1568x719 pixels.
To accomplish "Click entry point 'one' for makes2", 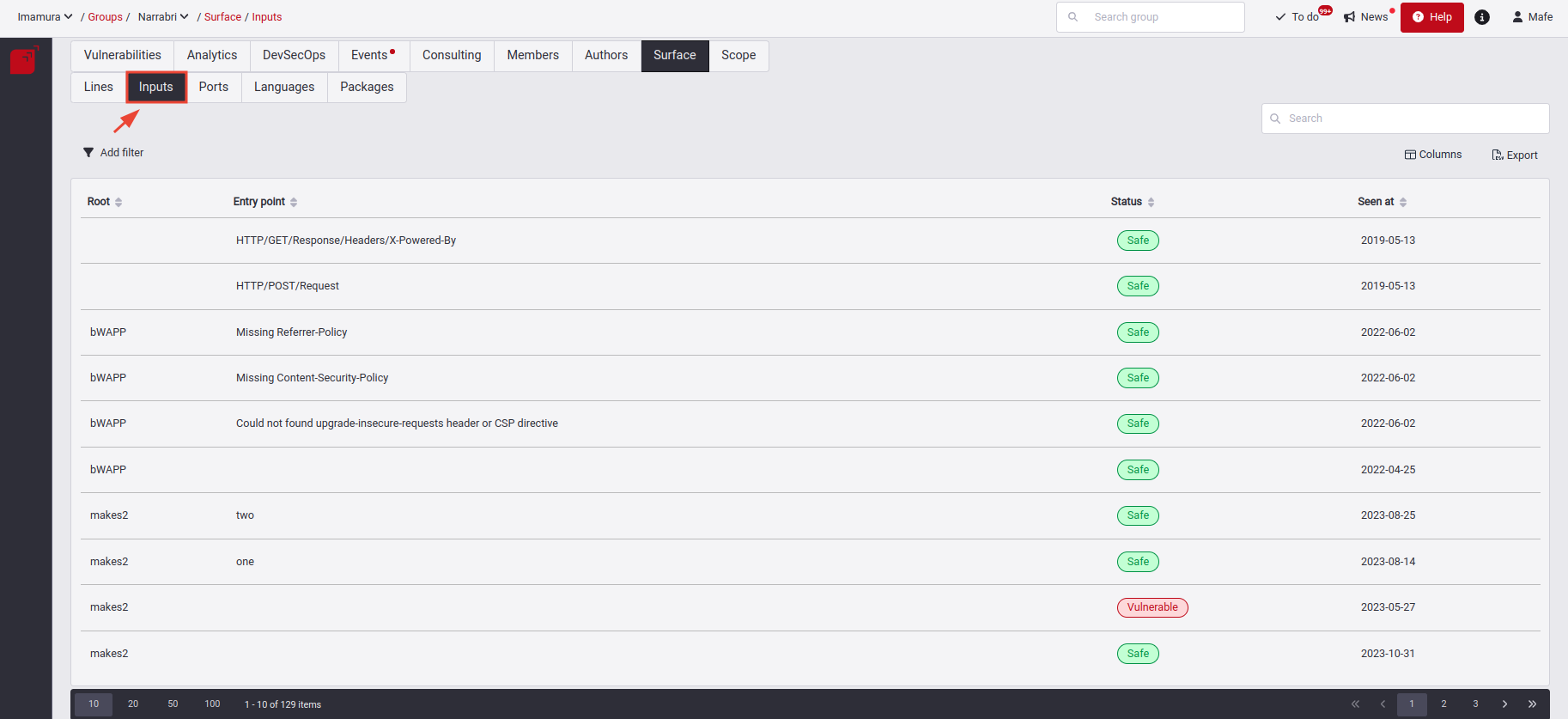I will pos(245,562).
